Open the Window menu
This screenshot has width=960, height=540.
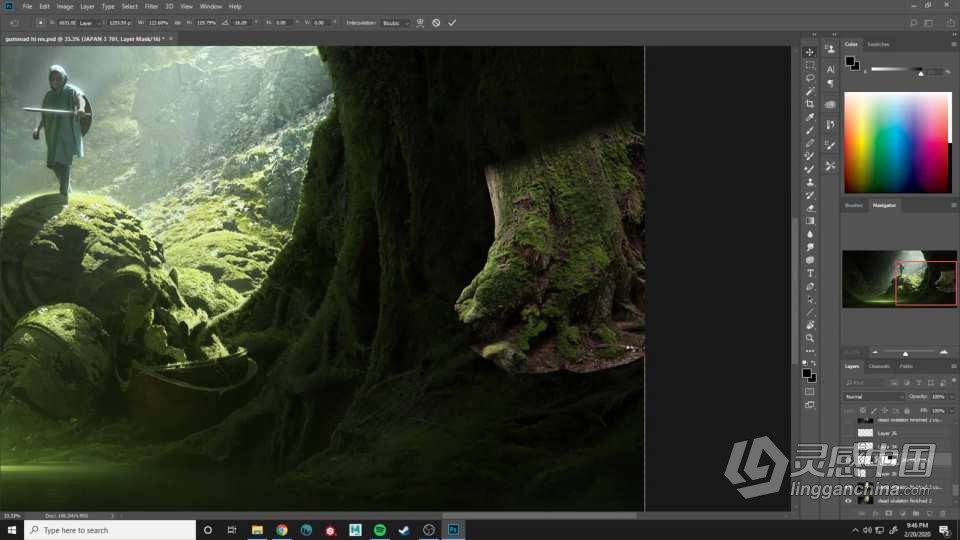click(211, 6)
